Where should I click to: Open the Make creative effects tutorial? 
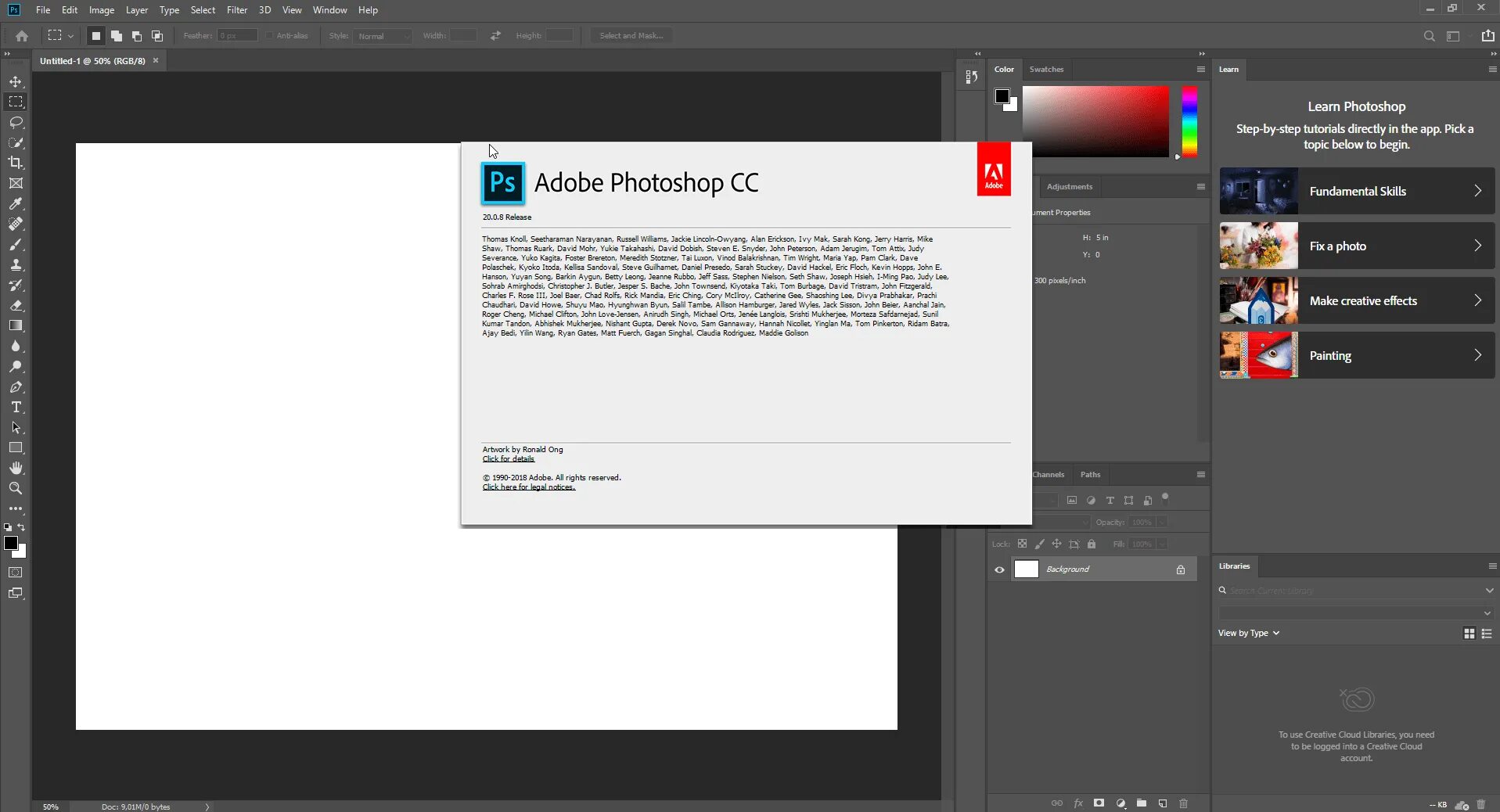1357,300
